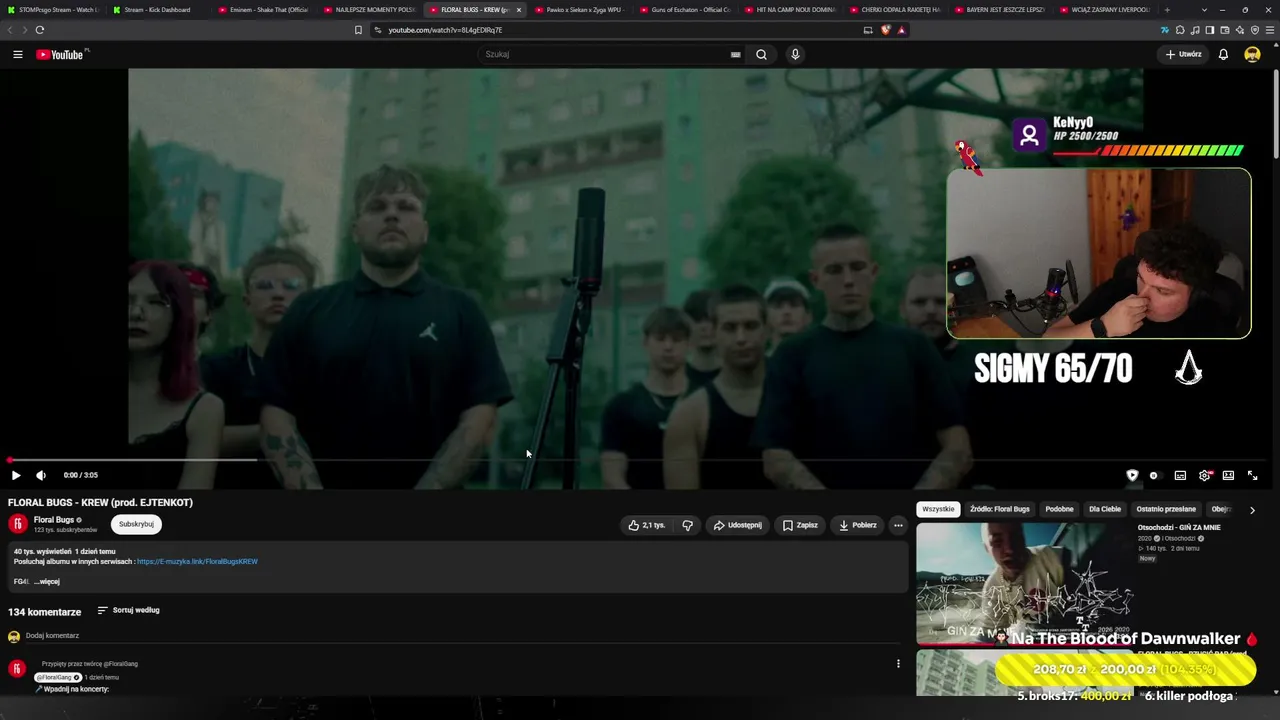Select the Źródło: Floral Bugs chip
1280x720 pixels.
(x=999, y=509)
